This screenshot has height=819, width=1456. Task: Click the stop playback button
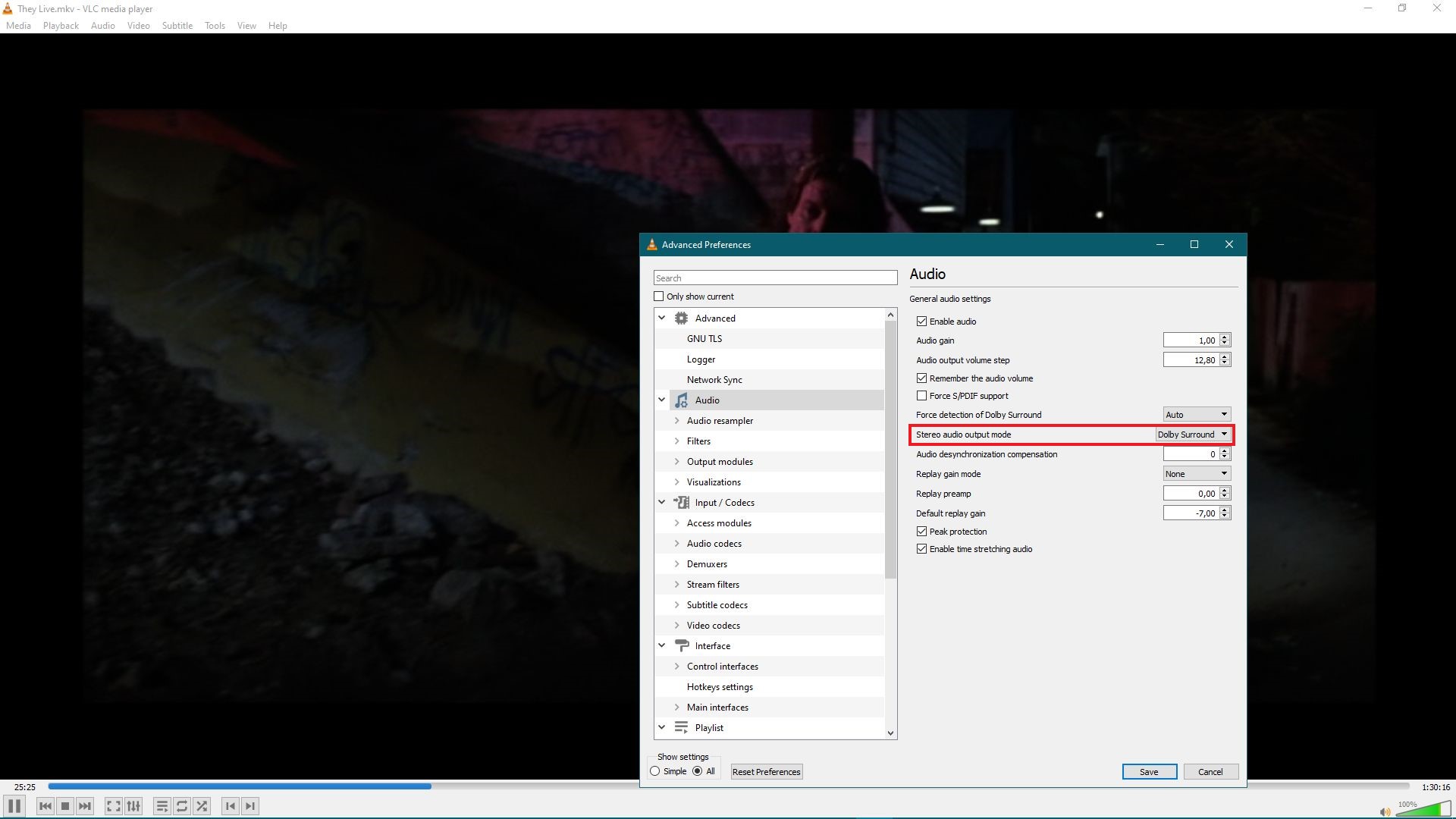[65, 806]
